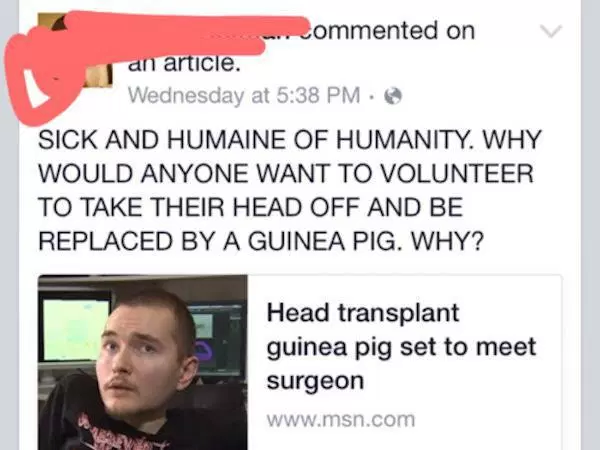
Task: Open the www.msn.com source link
Action: pyautogui.click(x=341, y=419)
